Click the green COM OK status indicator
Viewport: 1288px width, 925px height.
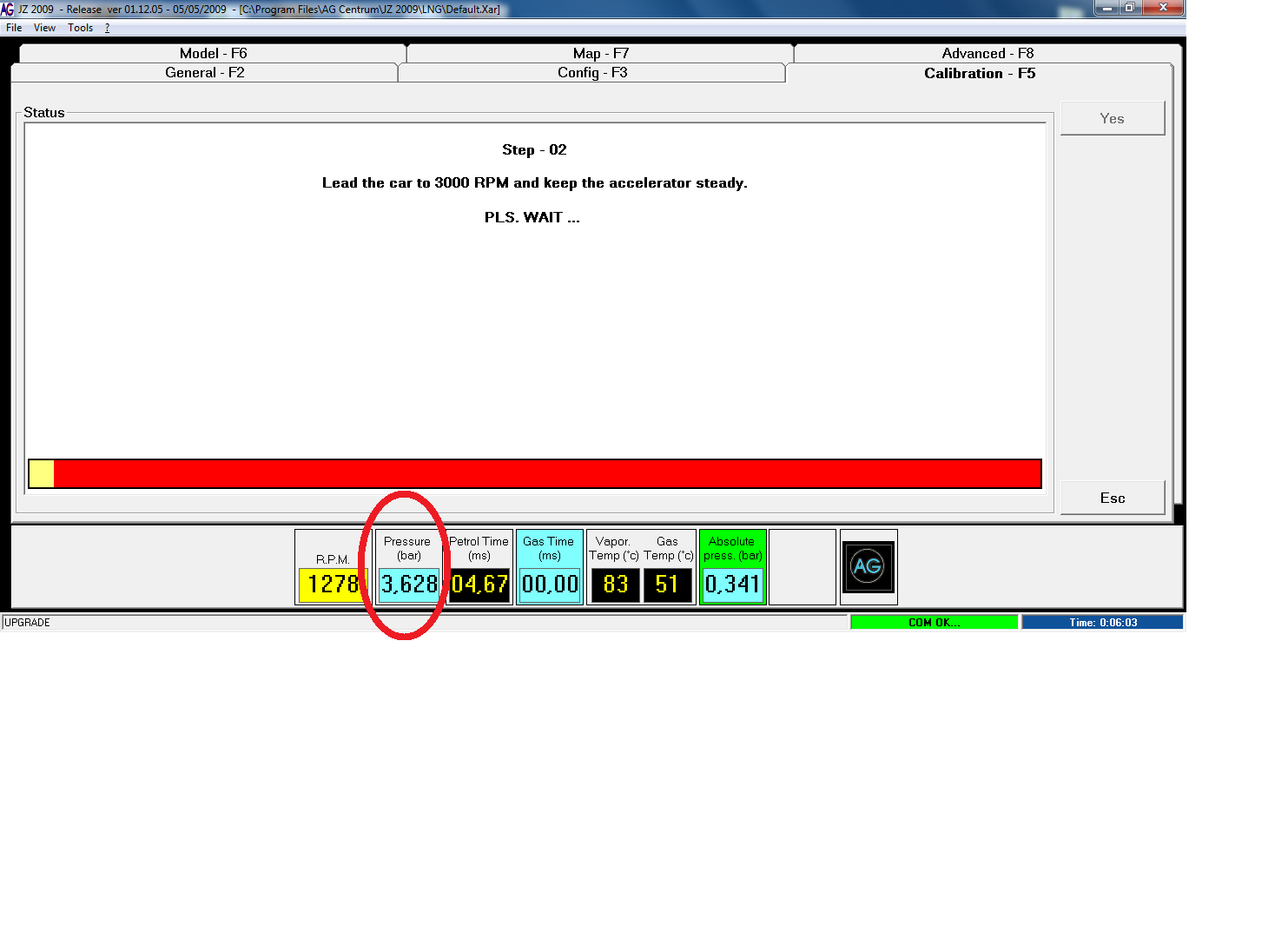(x=934, y=623)
